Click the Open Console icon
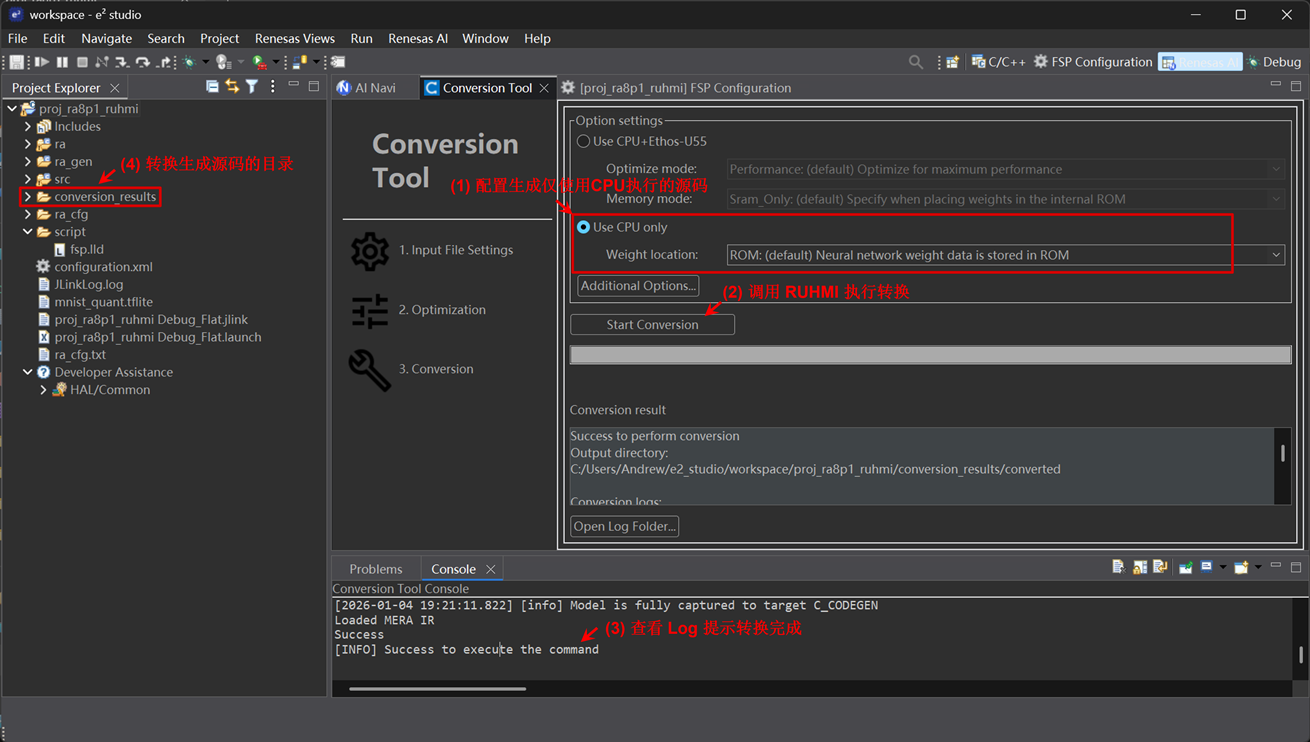1310x742 pixels. tap(1241, 567)
